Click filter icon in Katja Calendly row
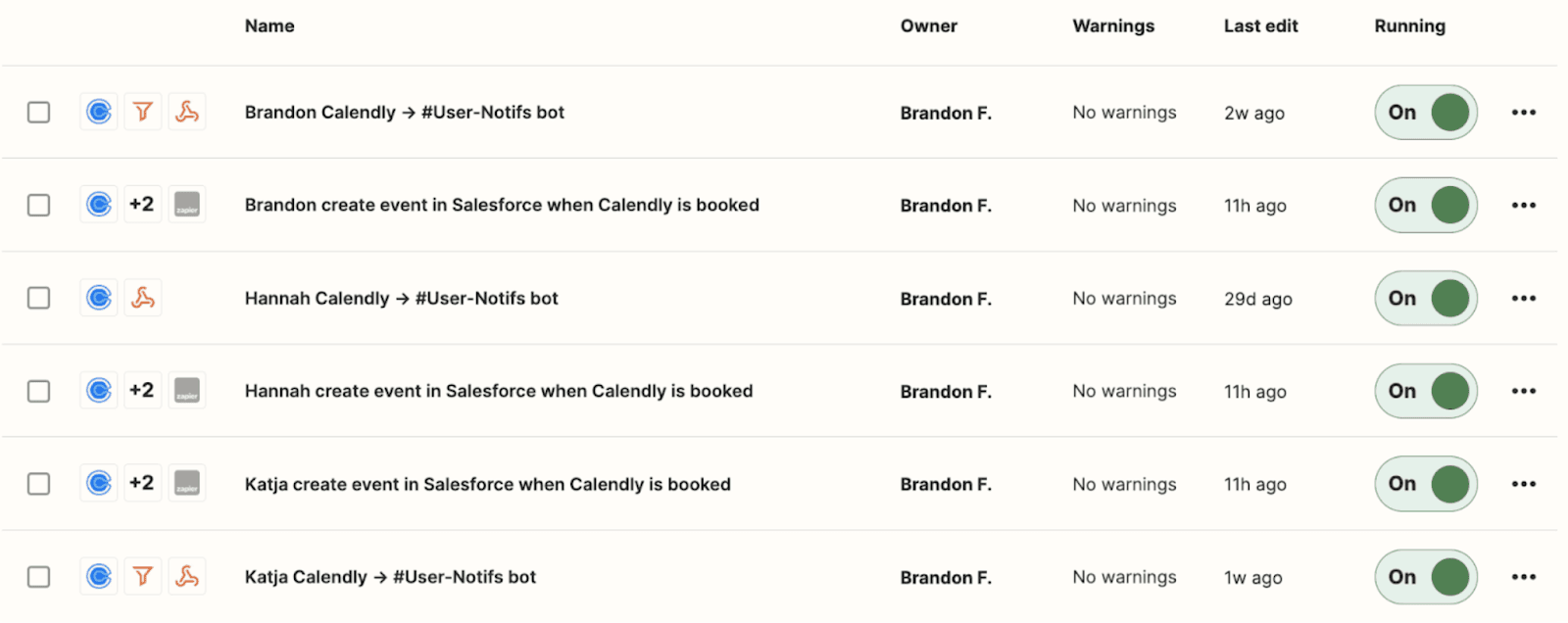Image resolution: width=1568 pixels, height=623 pixels. (x=143, y=576)
